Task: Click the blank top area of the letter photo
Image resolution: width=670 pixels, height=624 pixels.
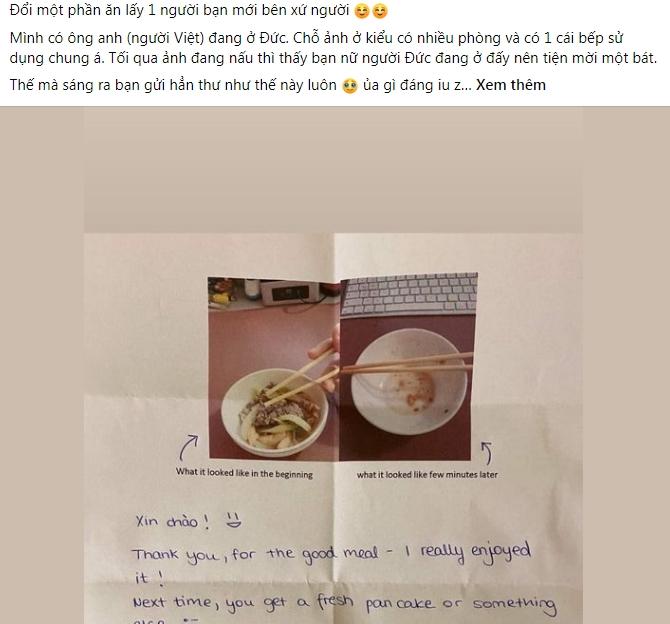Action: (333, 171)
